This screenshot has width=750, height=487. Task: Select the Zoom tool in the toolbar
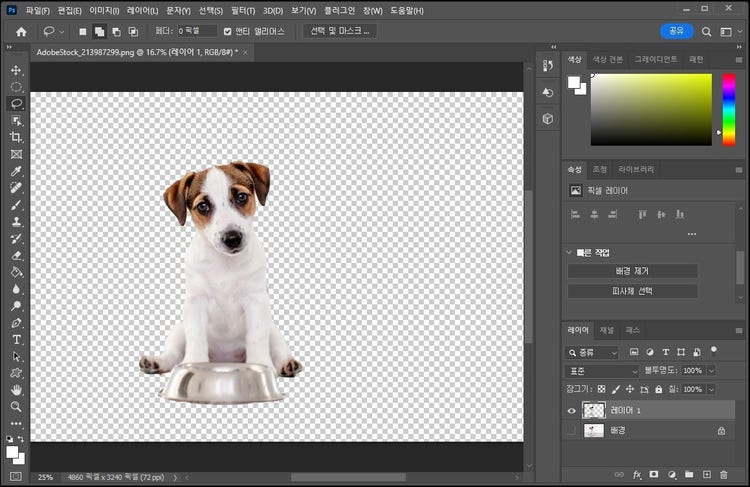(16, 407)
